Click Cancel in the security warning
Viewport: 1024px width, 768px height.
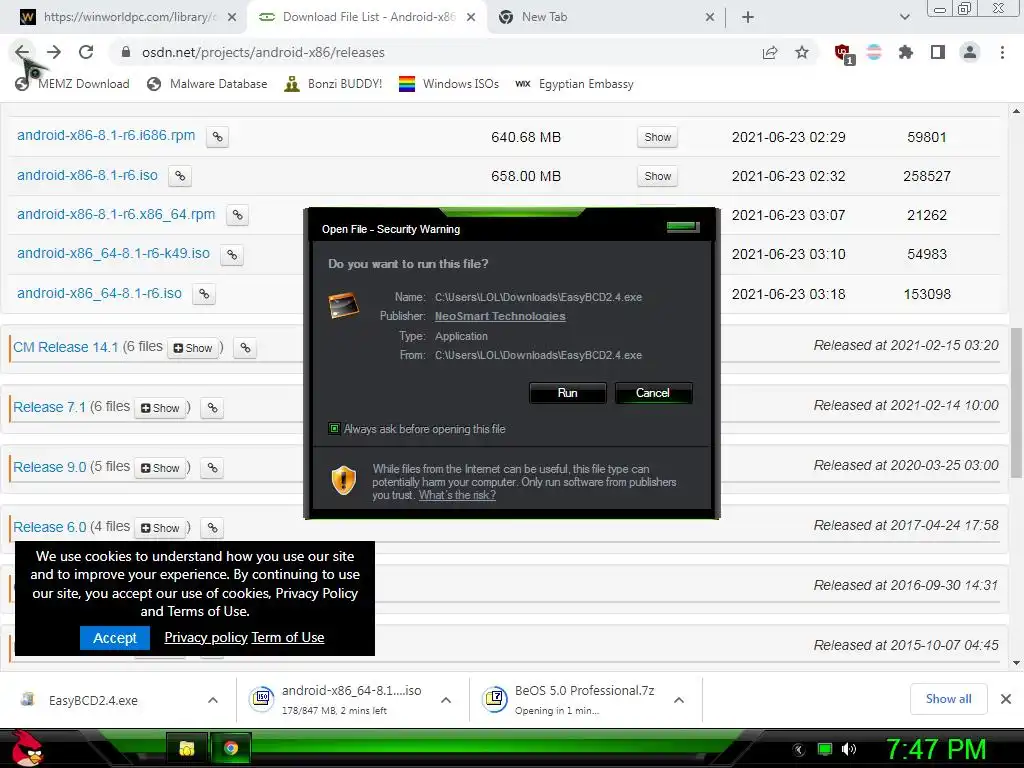coord(653,393)
